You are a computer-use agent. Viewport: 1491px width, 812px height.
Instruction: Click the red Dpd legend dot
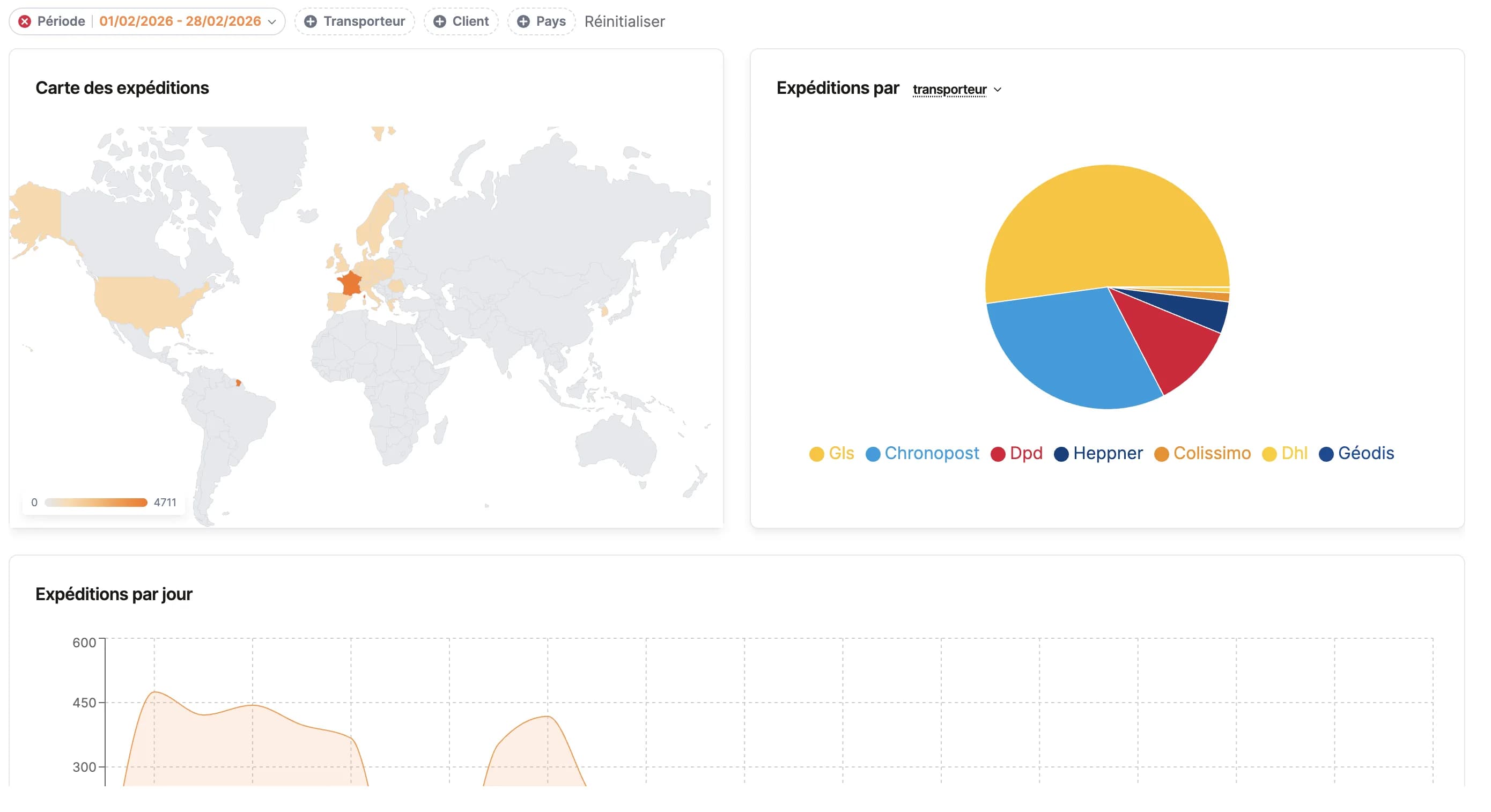coord(998,454)
